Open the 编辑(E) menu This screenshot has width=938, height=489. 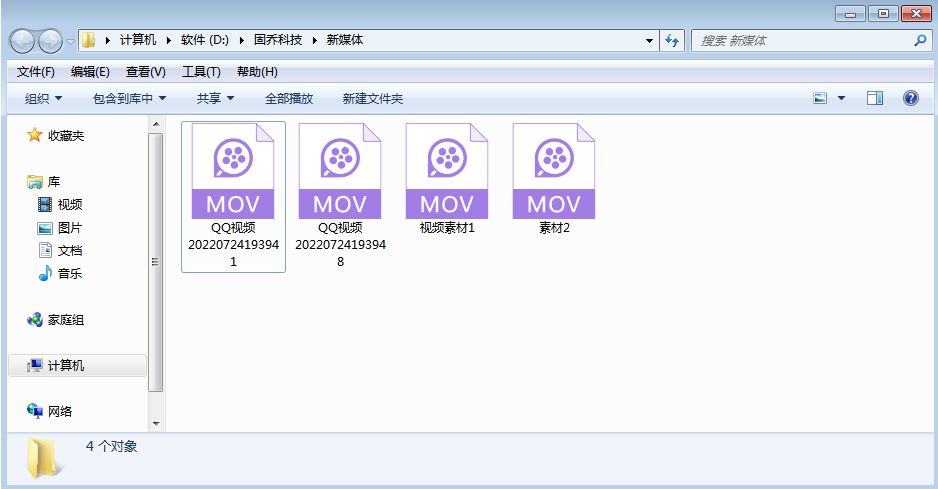90,72
